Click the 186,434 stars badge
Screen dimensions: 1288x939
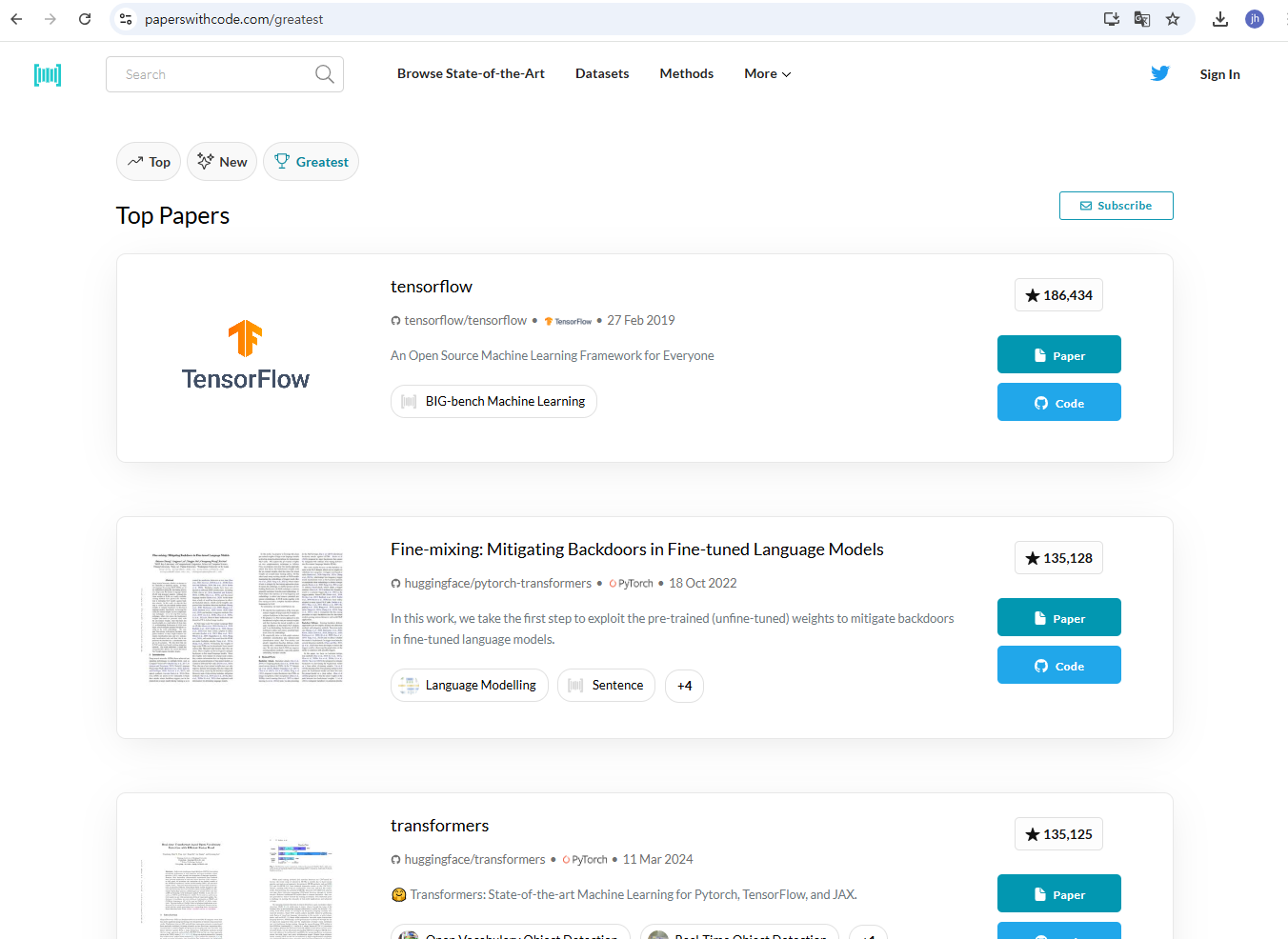click(1058, 295)
